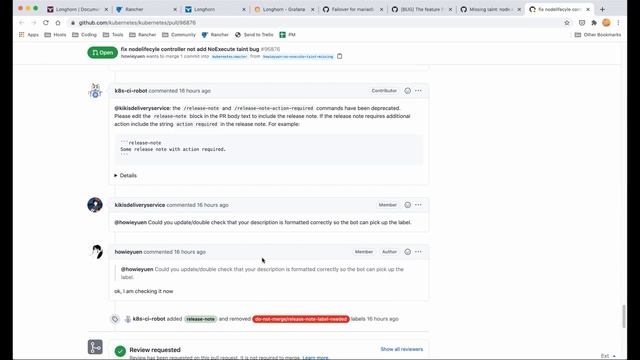
Task: Reload the GitHub page
Action: coord(46,23)
